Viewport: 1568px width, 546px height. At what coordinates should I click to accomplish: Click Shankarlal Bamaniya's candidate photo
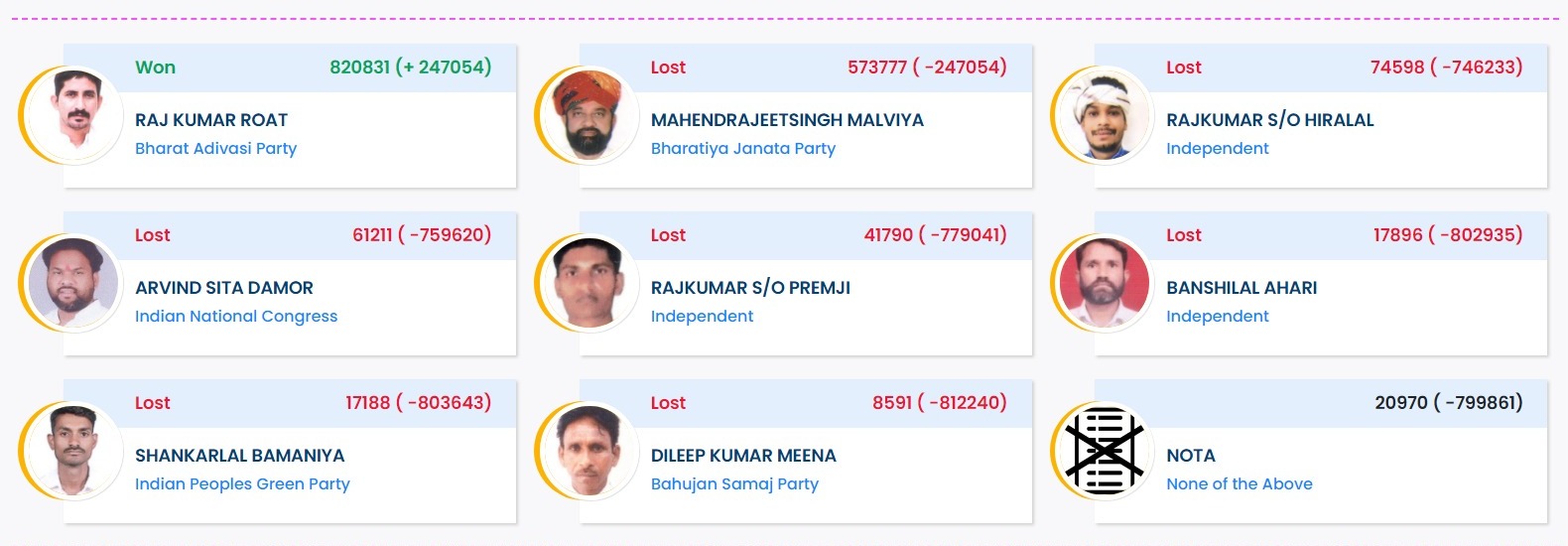(73, 450)
